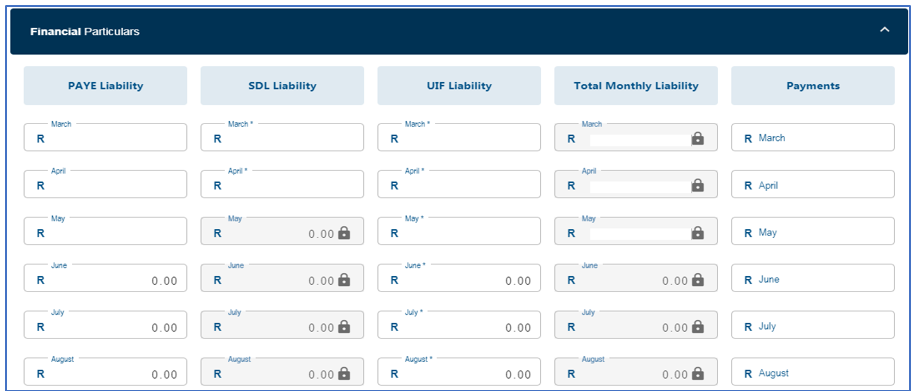Focus the July UIF Liability field

click(x=459, y=325)
